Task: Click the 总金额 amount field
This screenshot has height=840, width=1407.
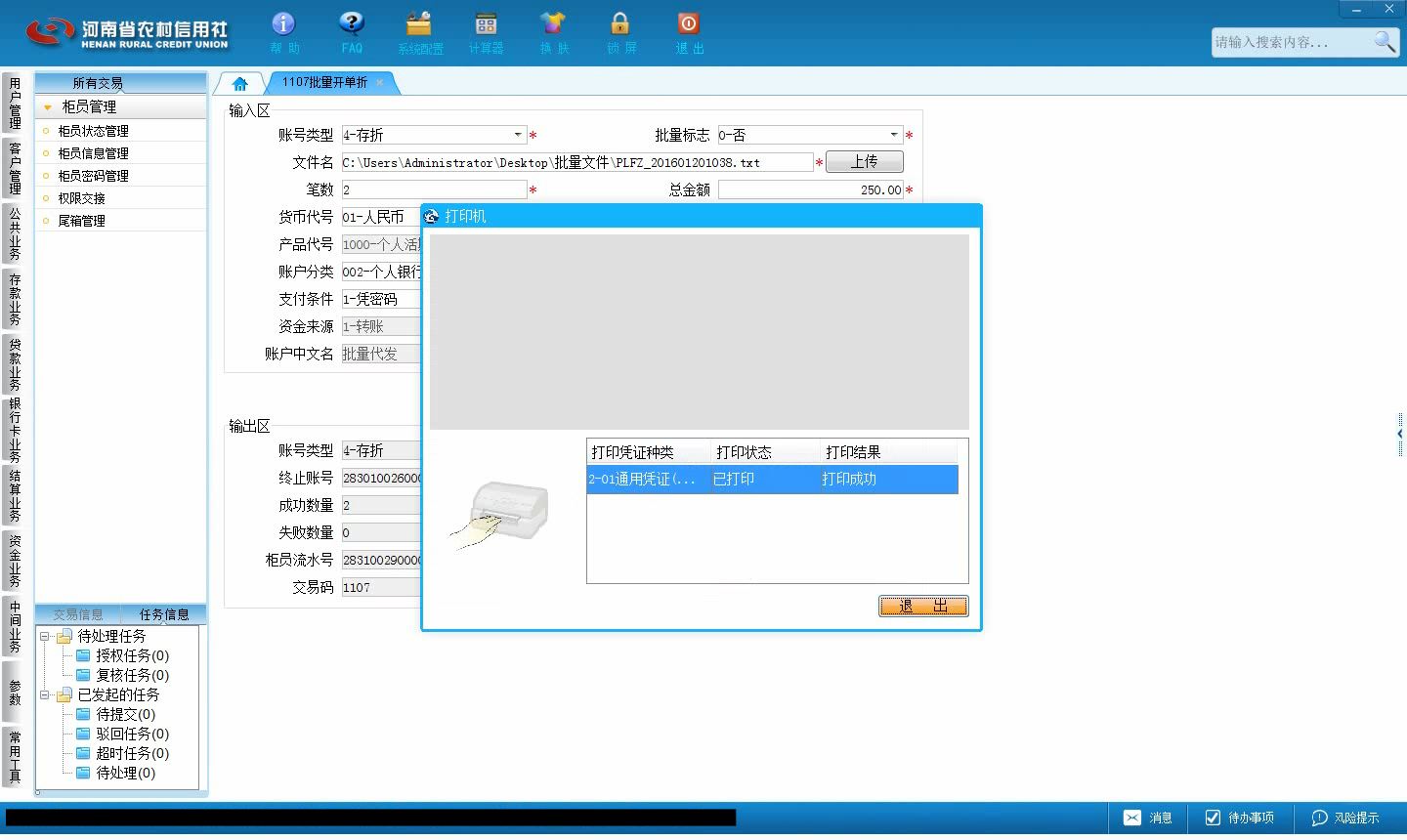Action: (810, 189)
